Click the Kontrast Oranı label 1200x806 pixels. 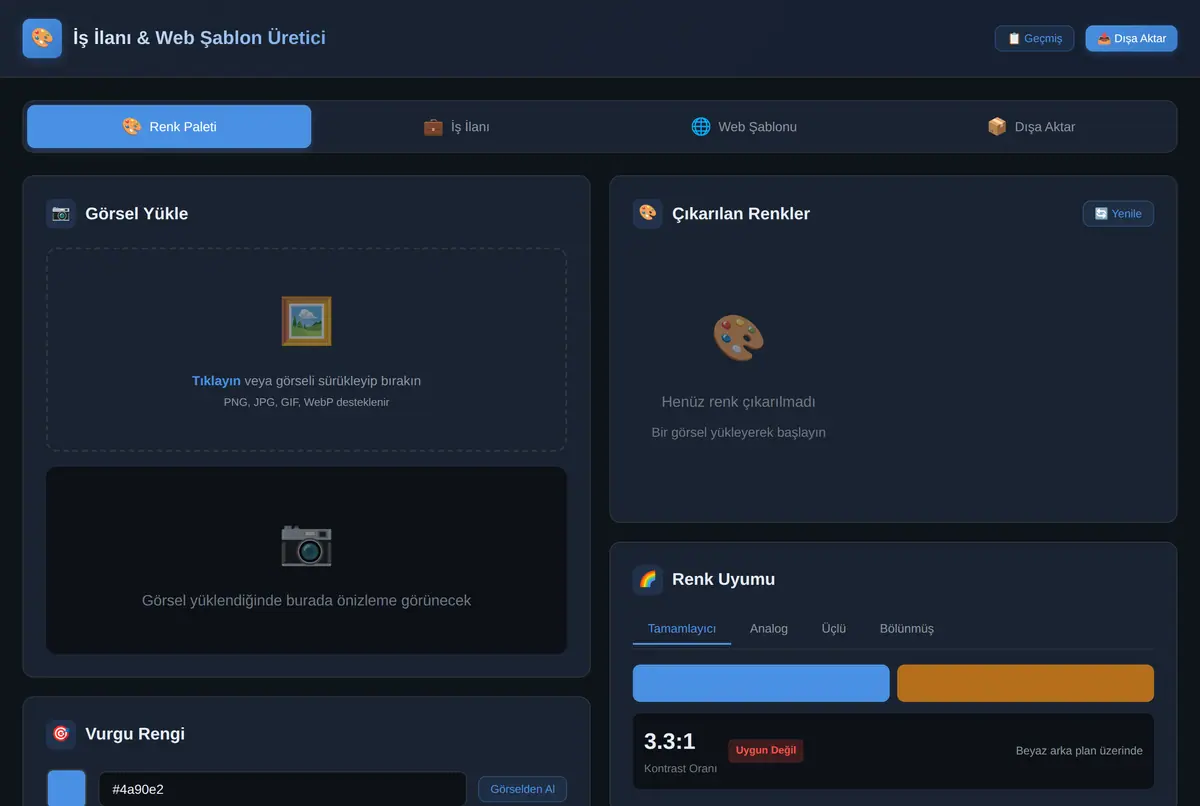coord(680,768)
